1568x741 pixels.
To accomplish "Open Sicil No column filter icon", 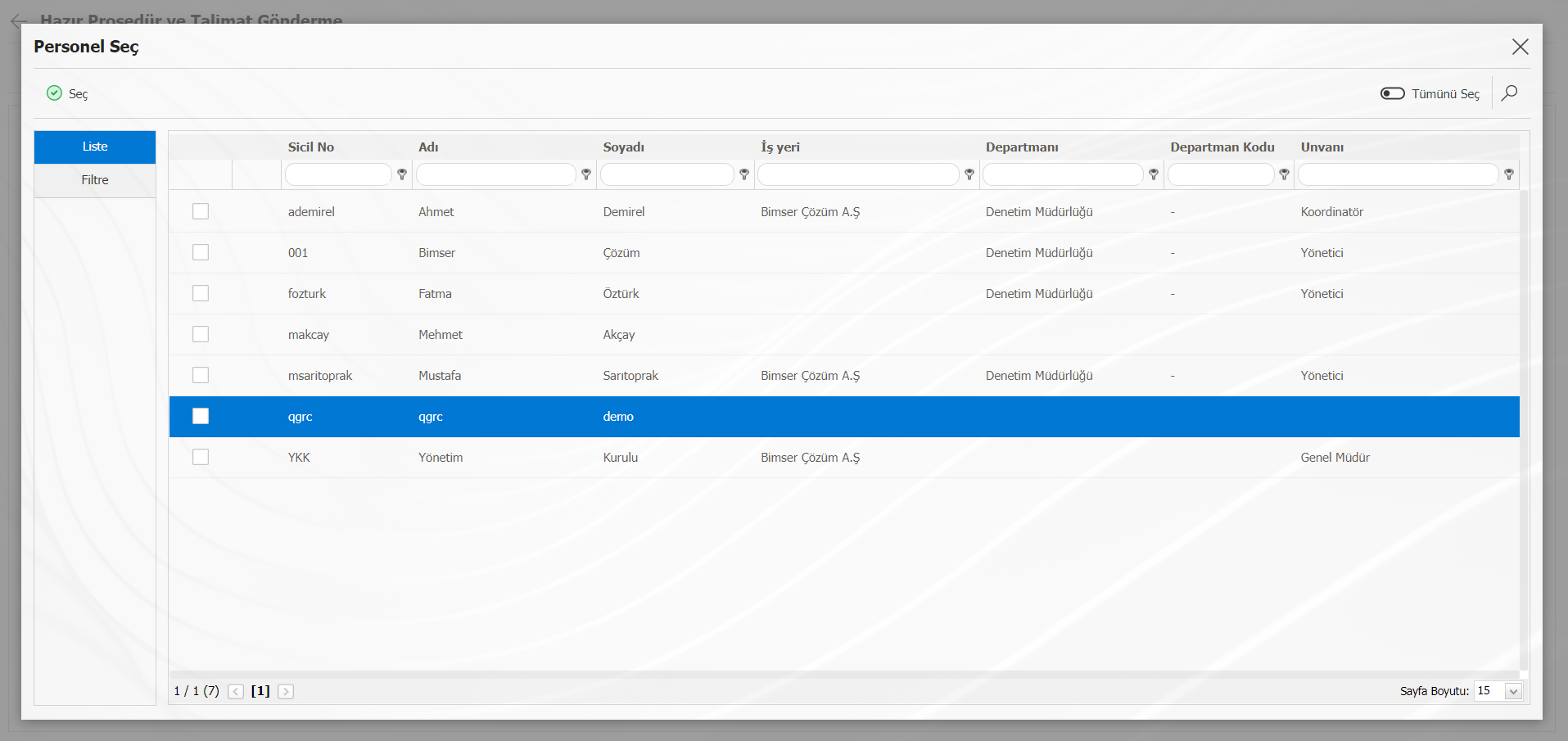I will 402,174.
